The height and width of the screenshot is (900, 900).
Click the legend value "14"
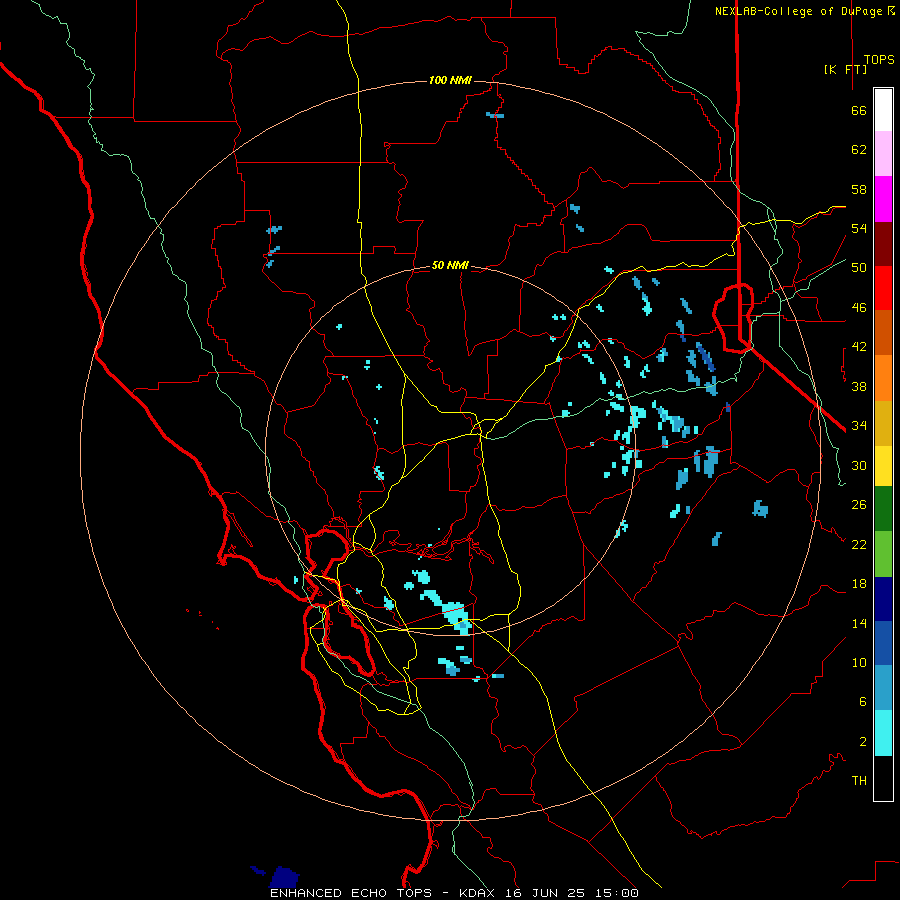click(859, 623)
